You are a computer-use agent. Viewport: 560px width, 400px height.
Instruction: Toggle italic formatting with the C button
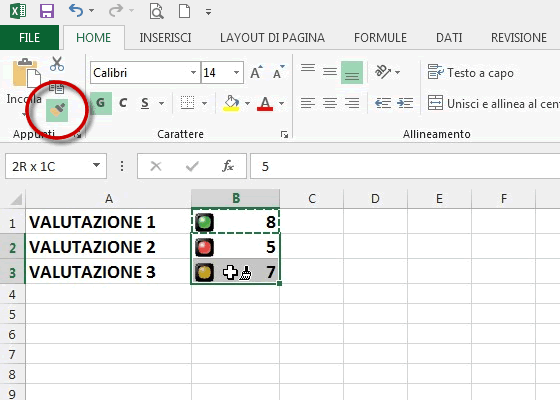pyautogui.click(x=123, y=103)
